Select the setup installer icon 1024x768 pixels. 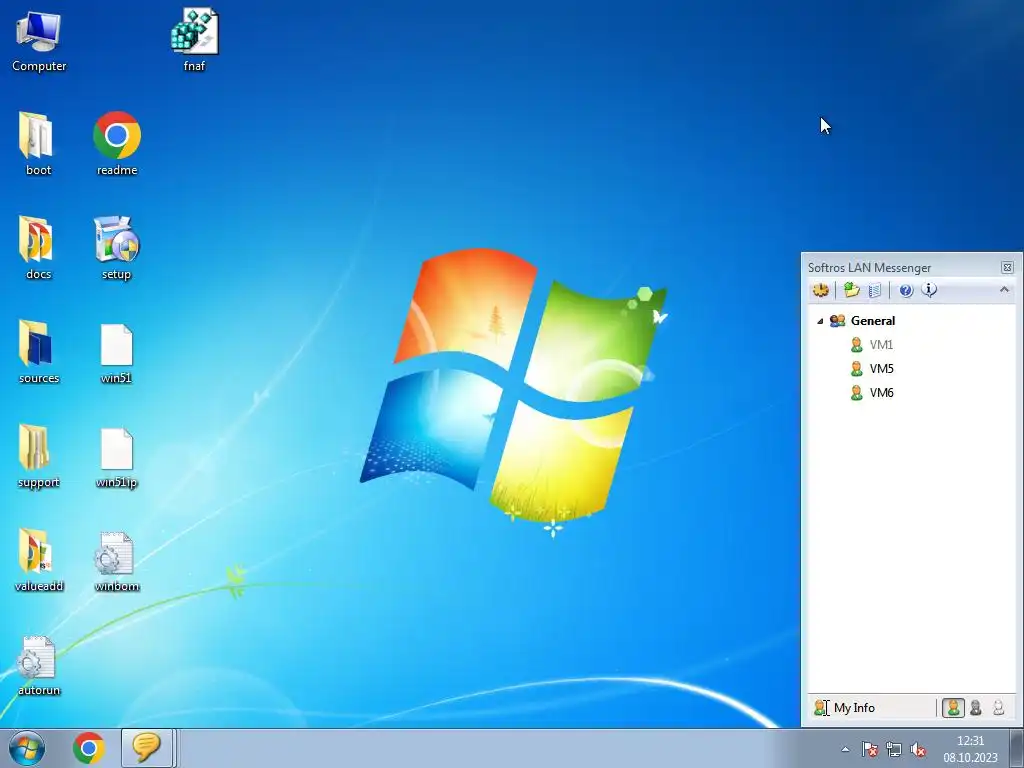tap(116, 248)
